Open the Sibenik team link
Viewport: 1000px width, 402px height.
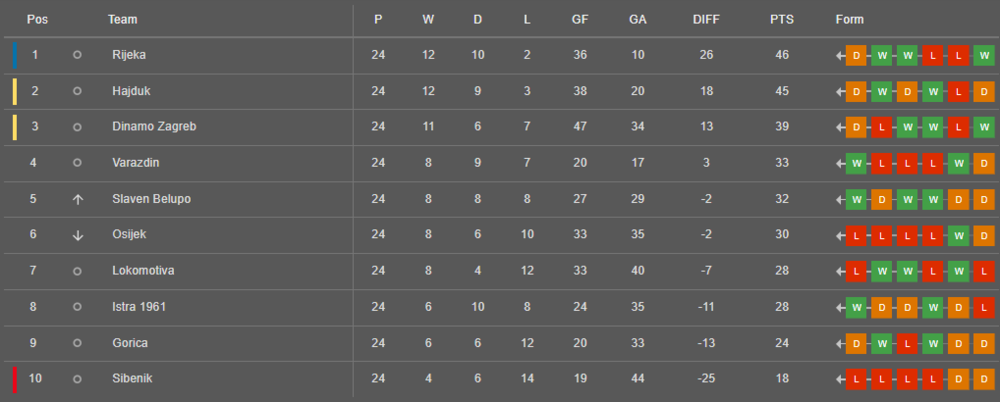coord(132,379)
